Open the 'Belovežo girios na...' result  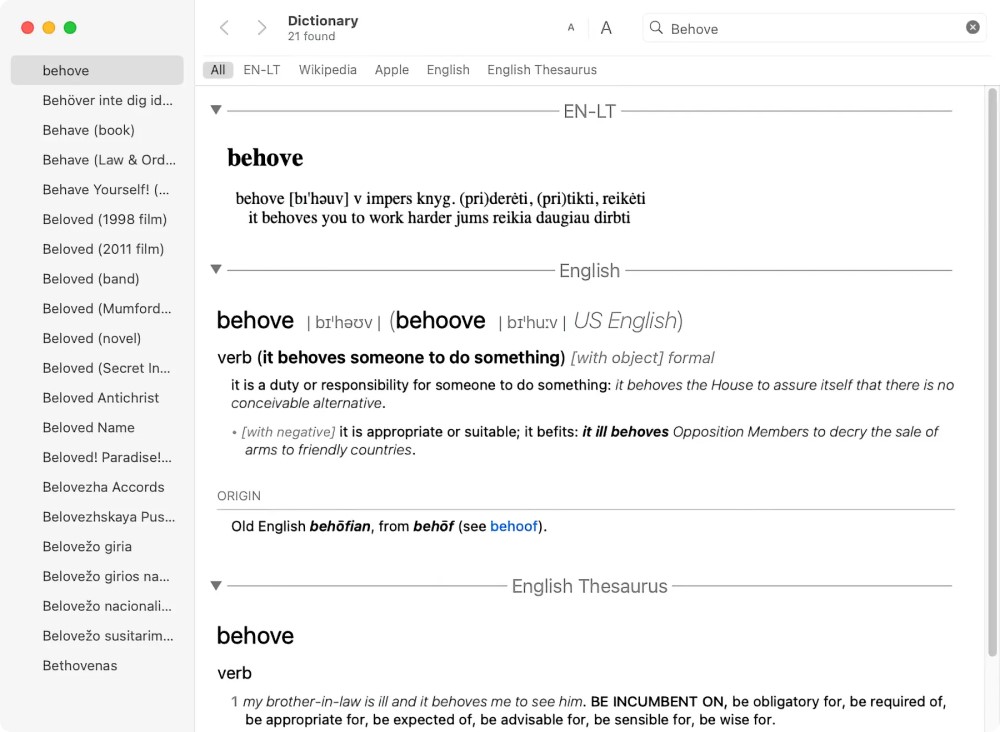coord(97,576)
